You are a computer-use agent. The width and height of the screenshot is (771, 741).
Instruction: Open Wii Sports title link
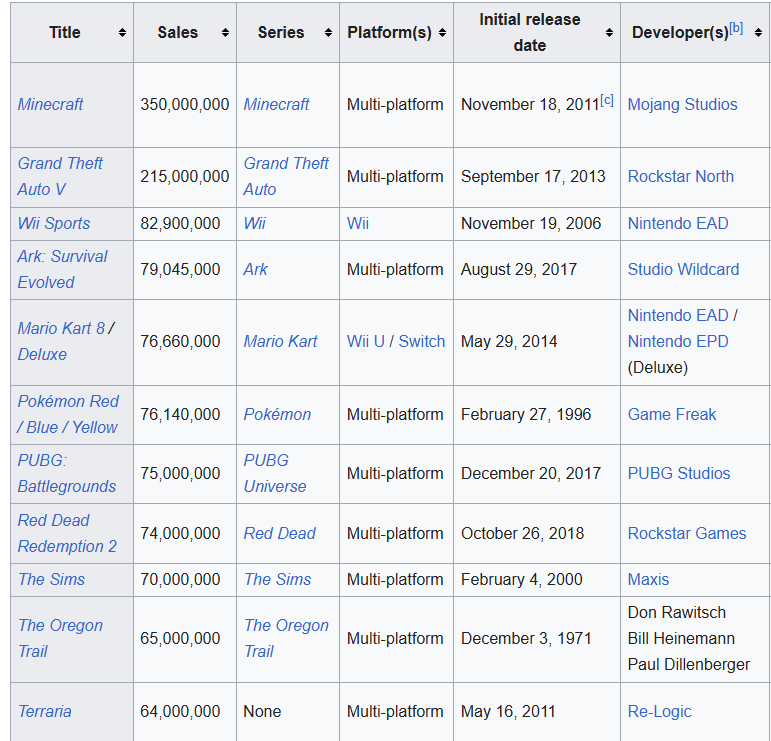click(54, 224)
